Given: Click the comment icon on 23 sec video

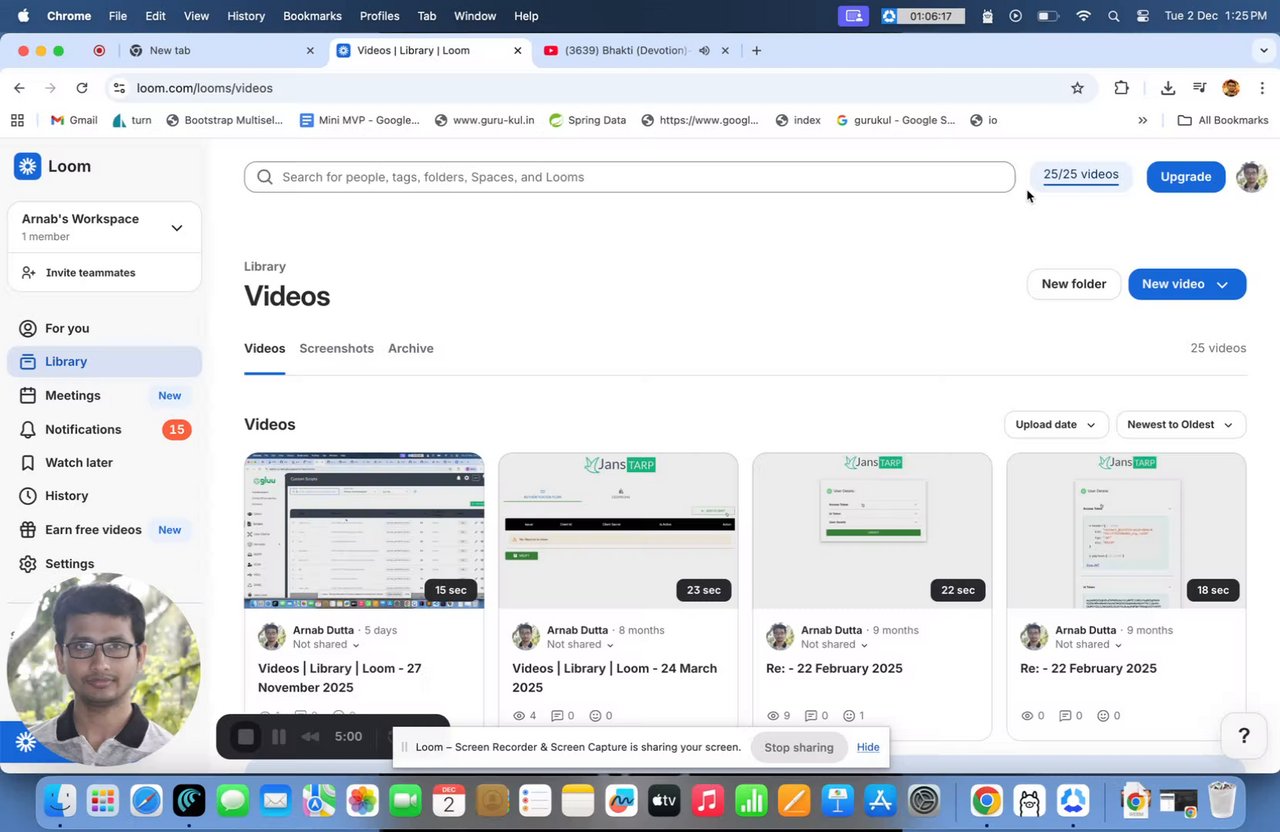Looking at the screenshot, I should pyautogui.click(x=557, y=716).
